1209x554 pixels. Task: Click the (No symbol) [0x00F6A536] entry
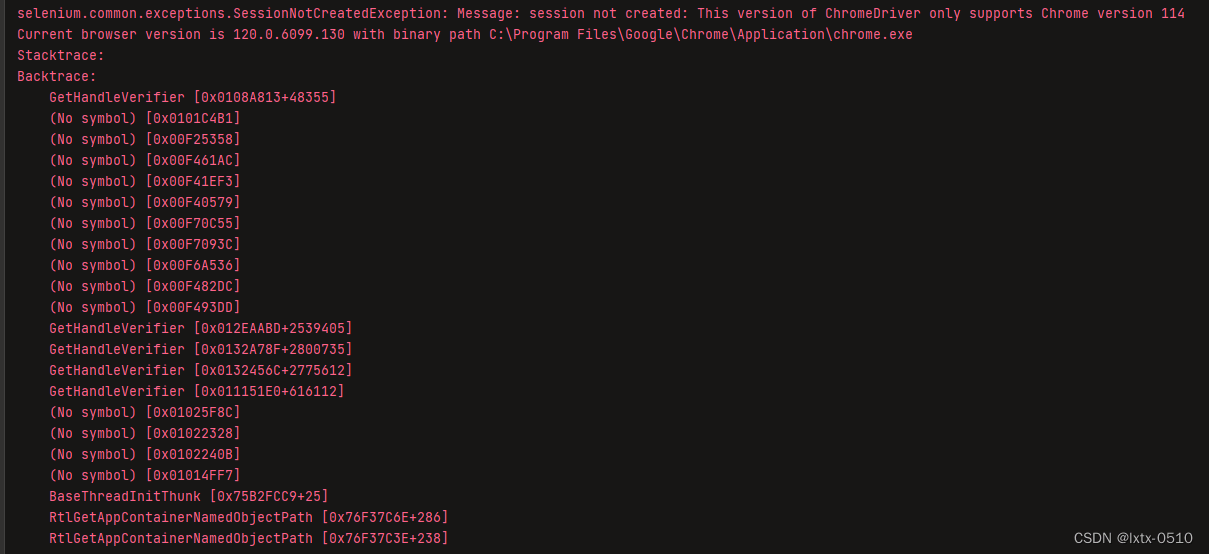(x=145, y=266)
